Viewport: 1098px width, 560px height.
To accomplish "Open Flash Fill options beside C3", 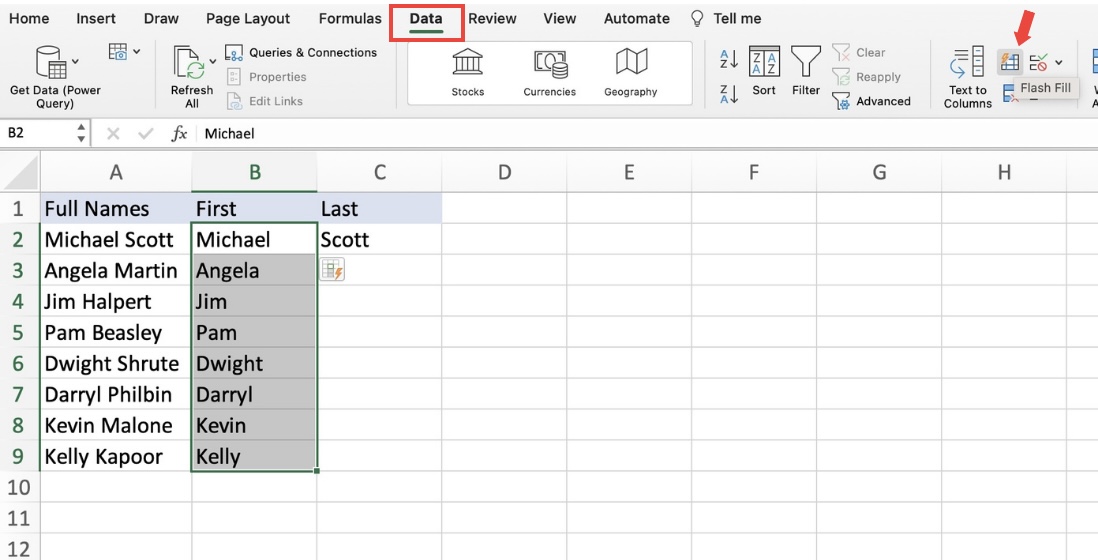I will (x=333, y=270).
